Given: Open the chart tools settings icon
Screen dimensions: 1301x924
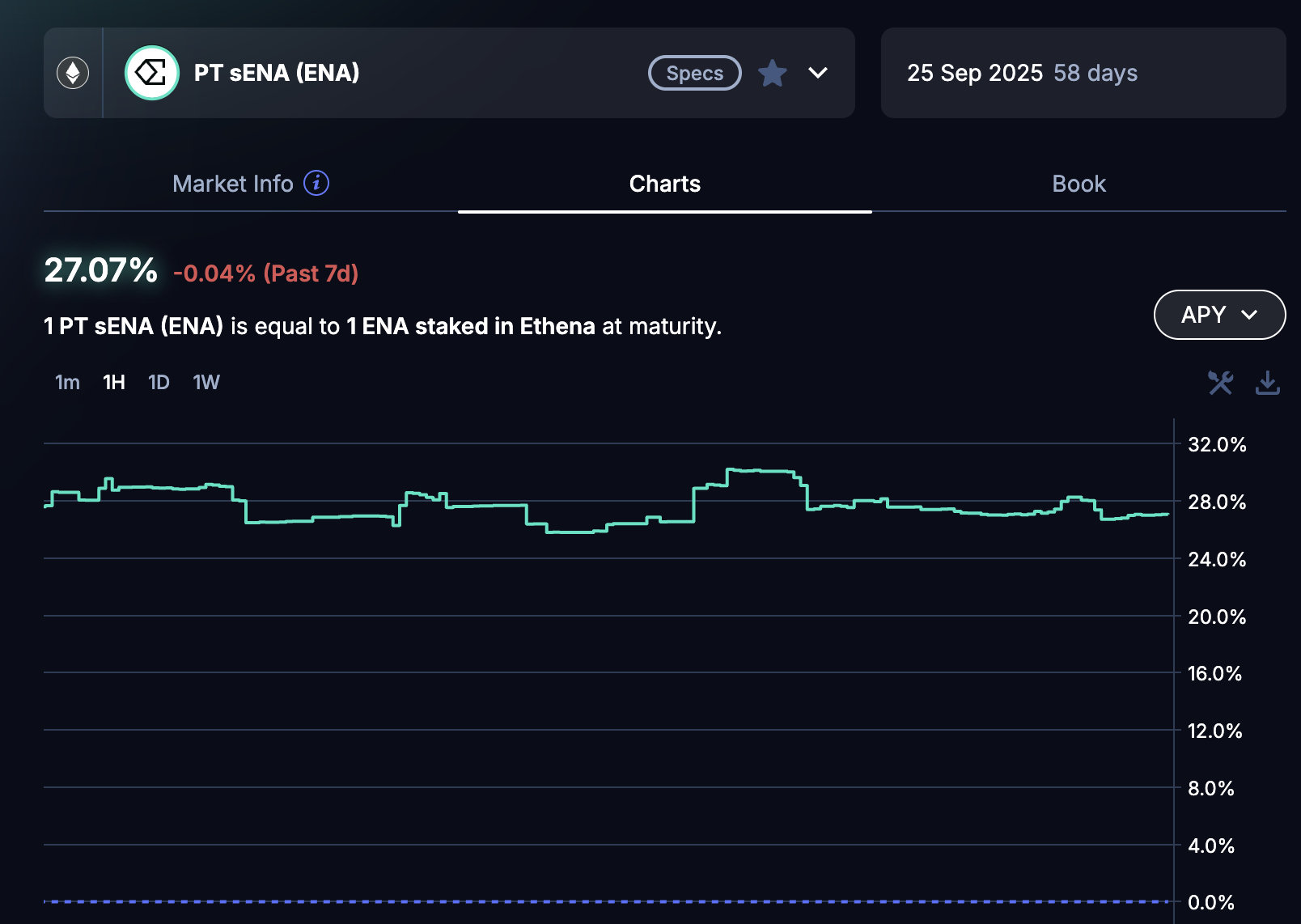Looking at the screenshot, I should 1220,383.
